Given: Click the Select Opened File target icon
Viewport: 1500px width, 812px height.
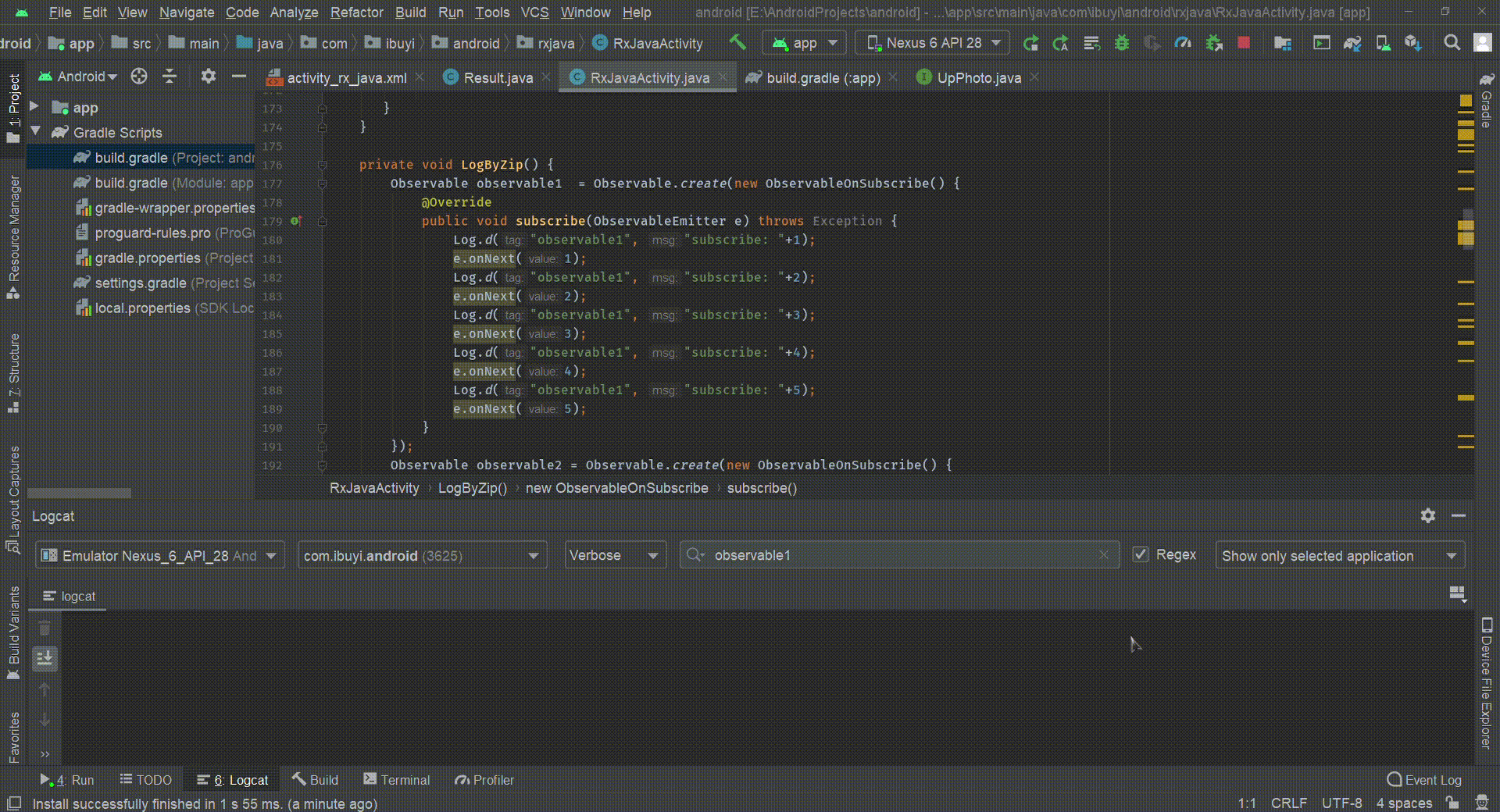Looking at the screenshot, I should (139, 76).
